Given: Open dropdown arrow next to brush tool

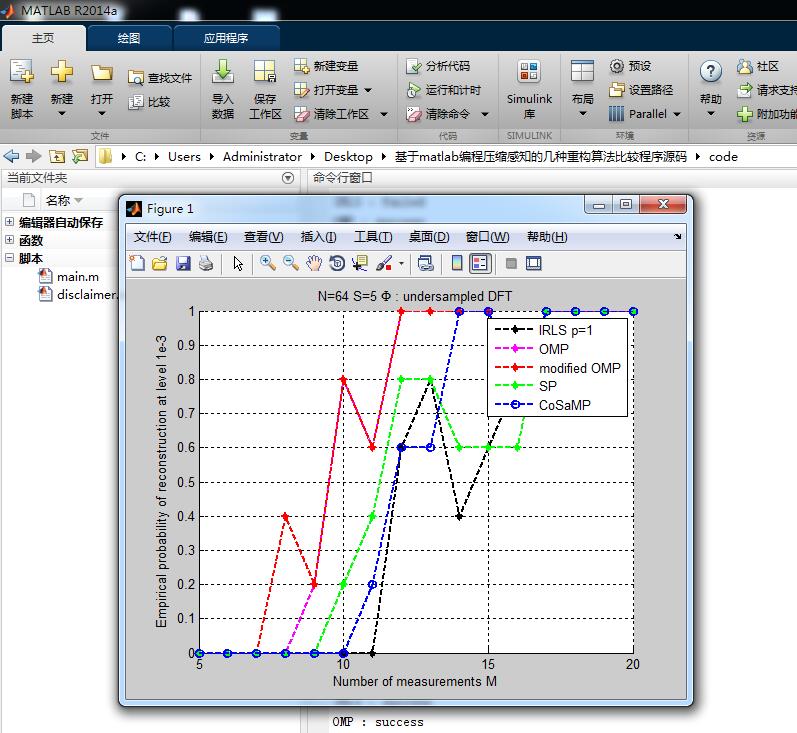Looking at the screenshot, I should click(402, 263).
